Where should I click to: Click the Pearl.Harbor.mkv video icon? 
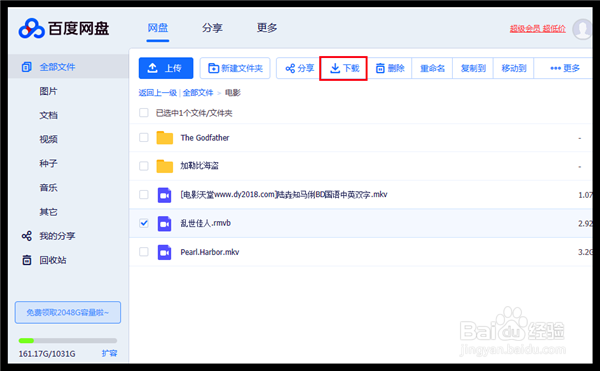click(165, 252)
